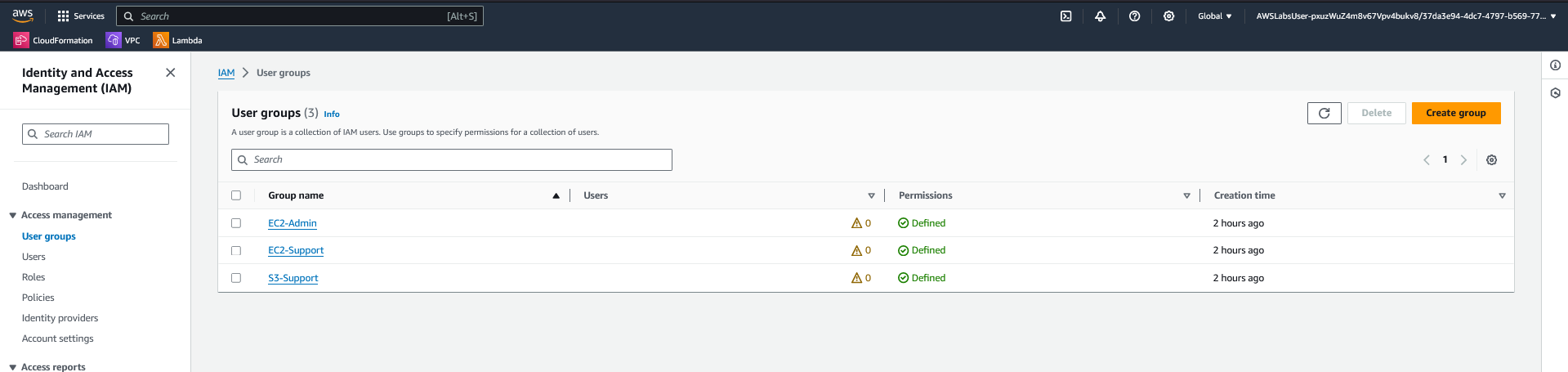Screen dimensions: 1568x372
Task: Open CloudShell terminal icon
Action: 1065,16
